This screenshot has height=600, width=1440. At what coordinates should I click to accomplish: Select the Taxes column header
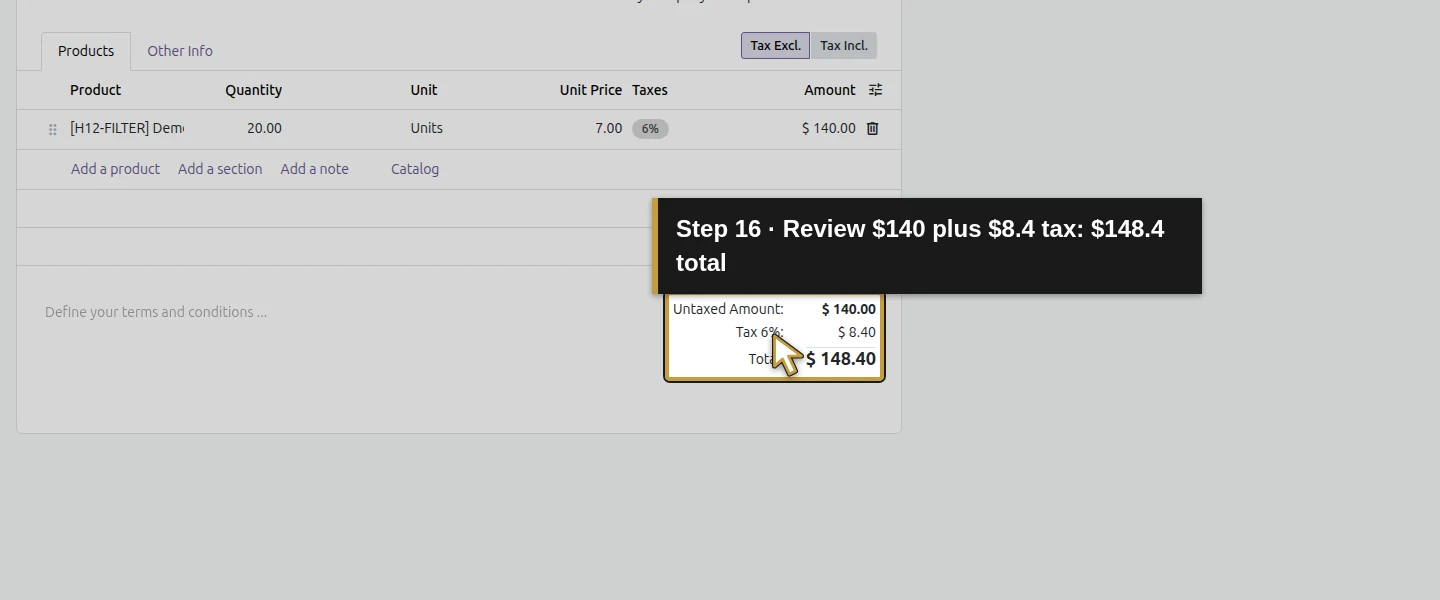649,90
